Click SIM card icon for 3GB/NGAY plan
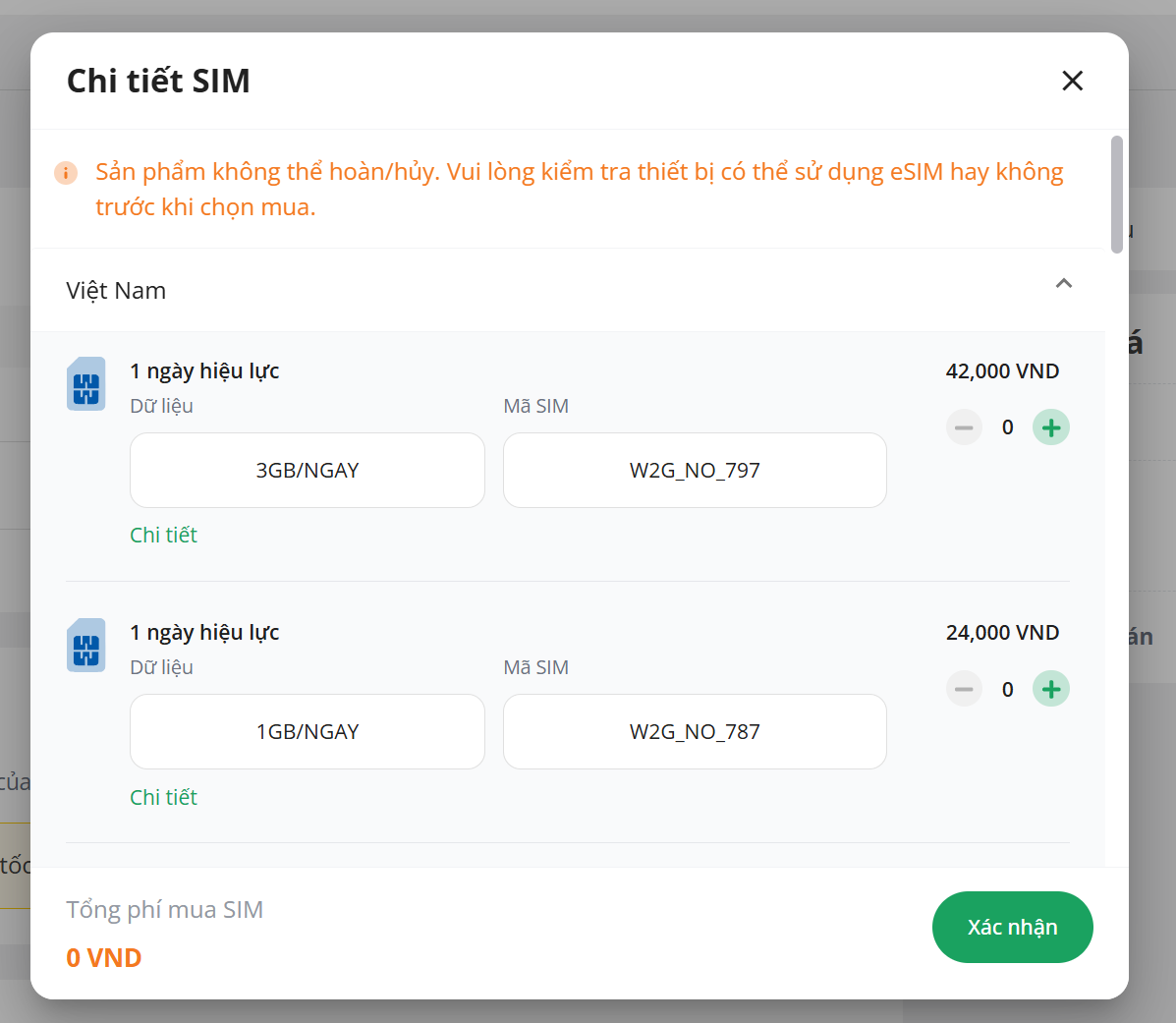This screenshot has height=1023, width=1176. coord(86,383)
